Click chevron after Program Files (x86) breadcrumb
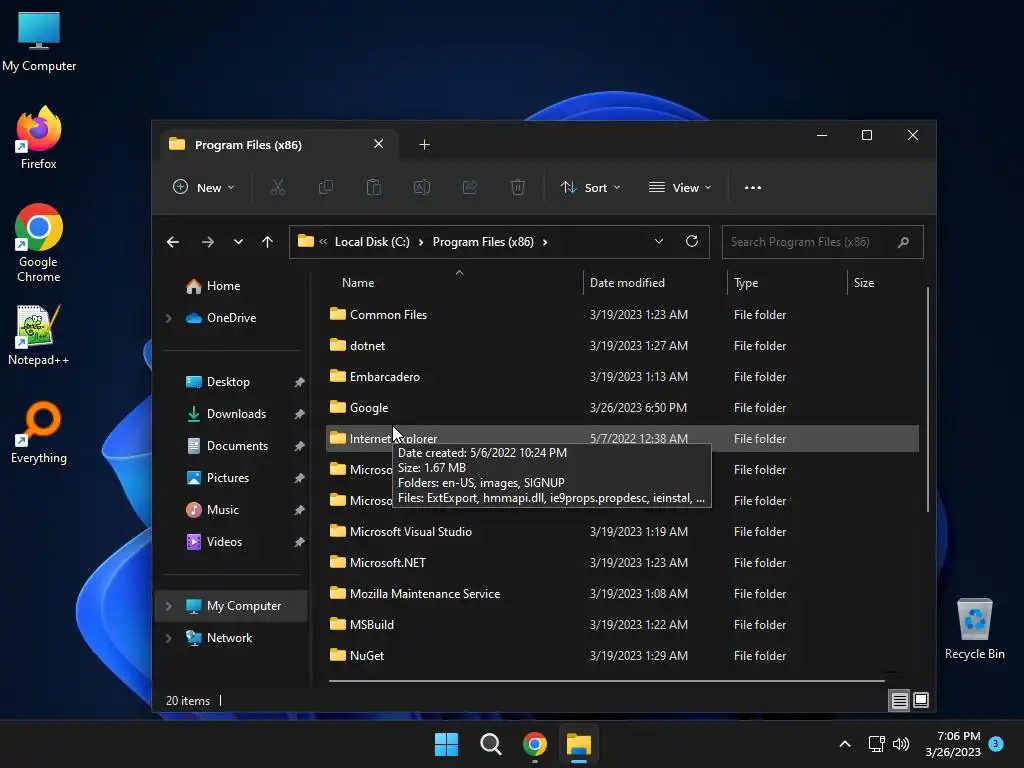1024x768 pixels. click(x=545, y=242)
